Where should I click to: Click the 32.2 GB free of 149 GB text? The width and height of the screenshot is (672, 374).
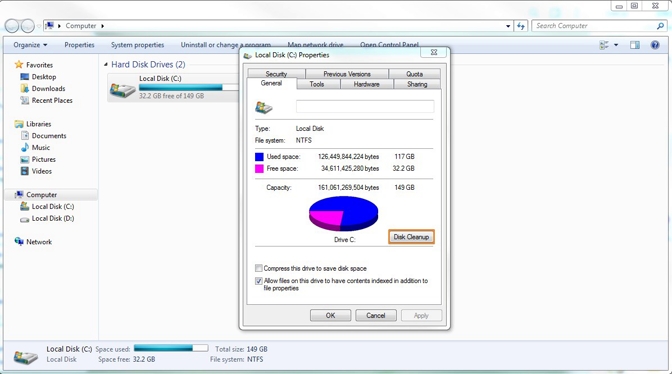[x=171, y=96]
